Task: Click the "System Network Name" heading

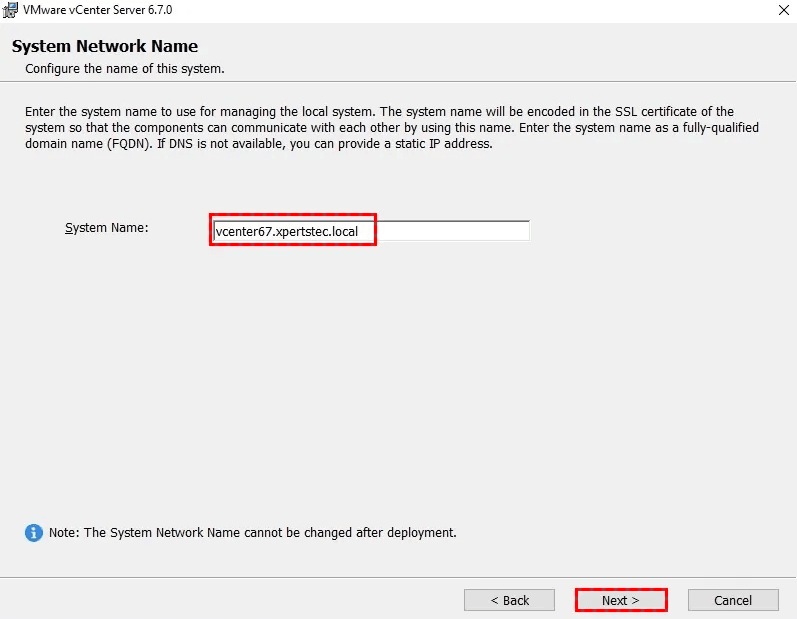Action: pos(105,46)
